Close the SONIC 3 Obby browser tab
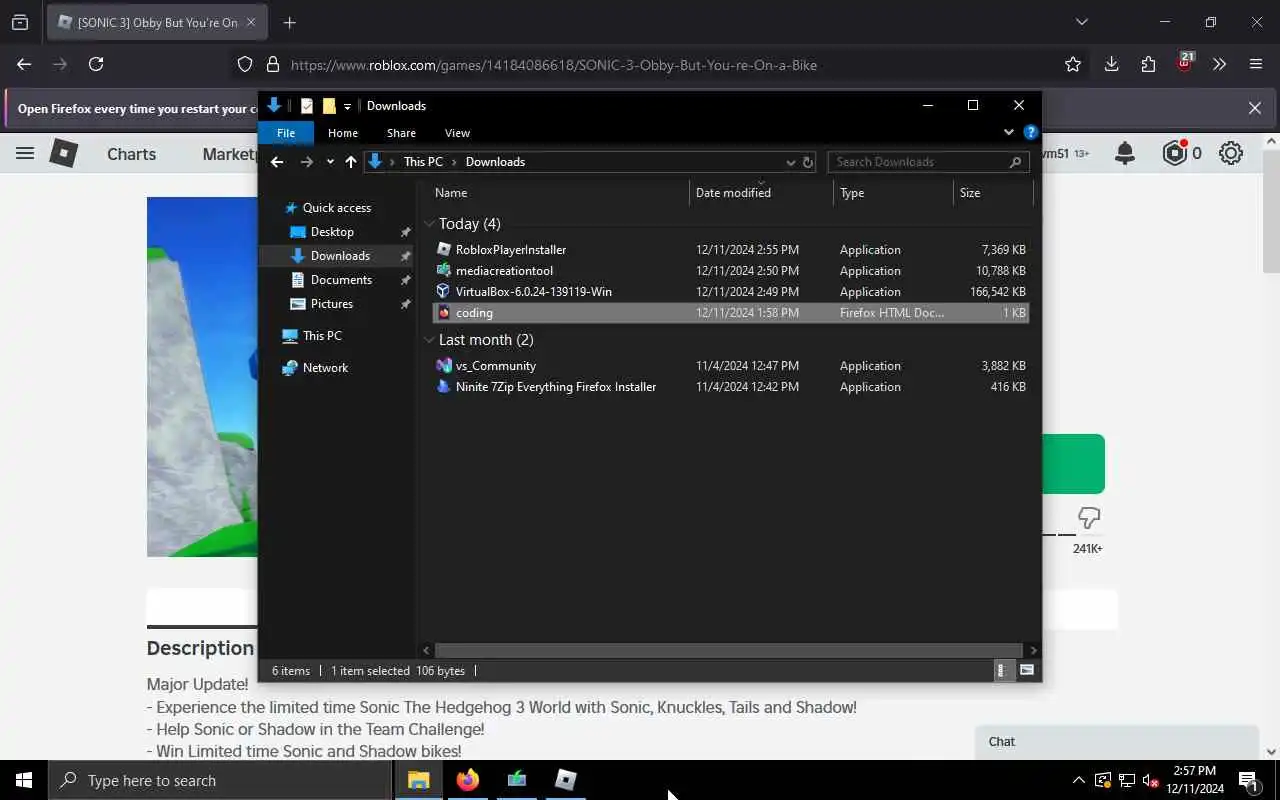 pos(251,22)
